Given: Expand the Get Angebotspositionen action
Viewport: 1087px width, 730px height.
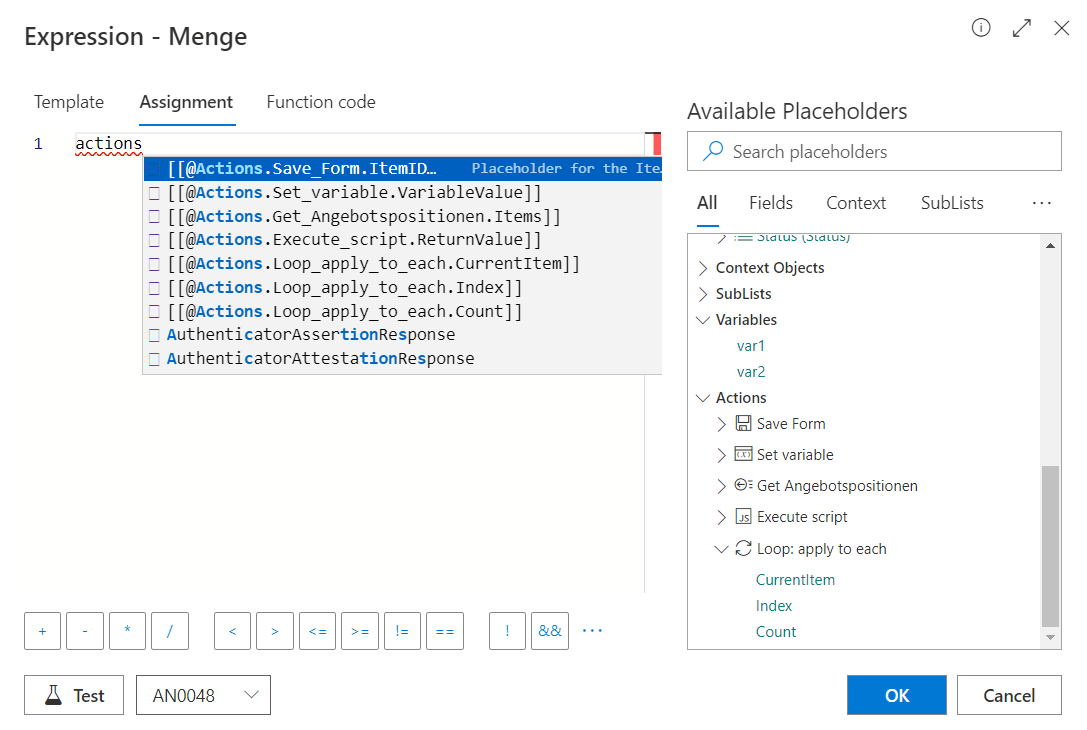Looking at the screenshot, I should [721, 486].
